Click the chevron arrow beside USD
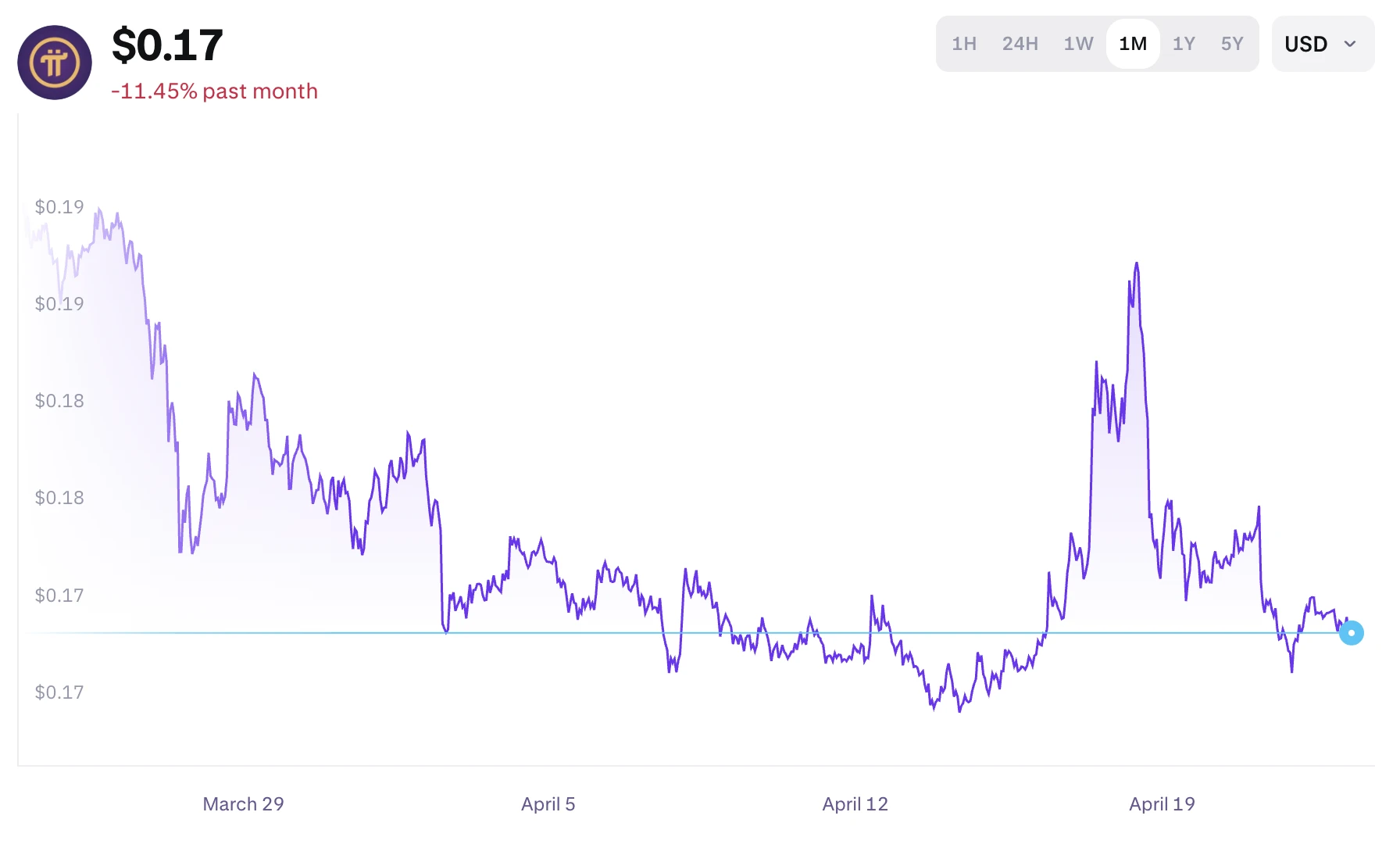Viewport: 1400px width, 855px height. point(1350,44)
